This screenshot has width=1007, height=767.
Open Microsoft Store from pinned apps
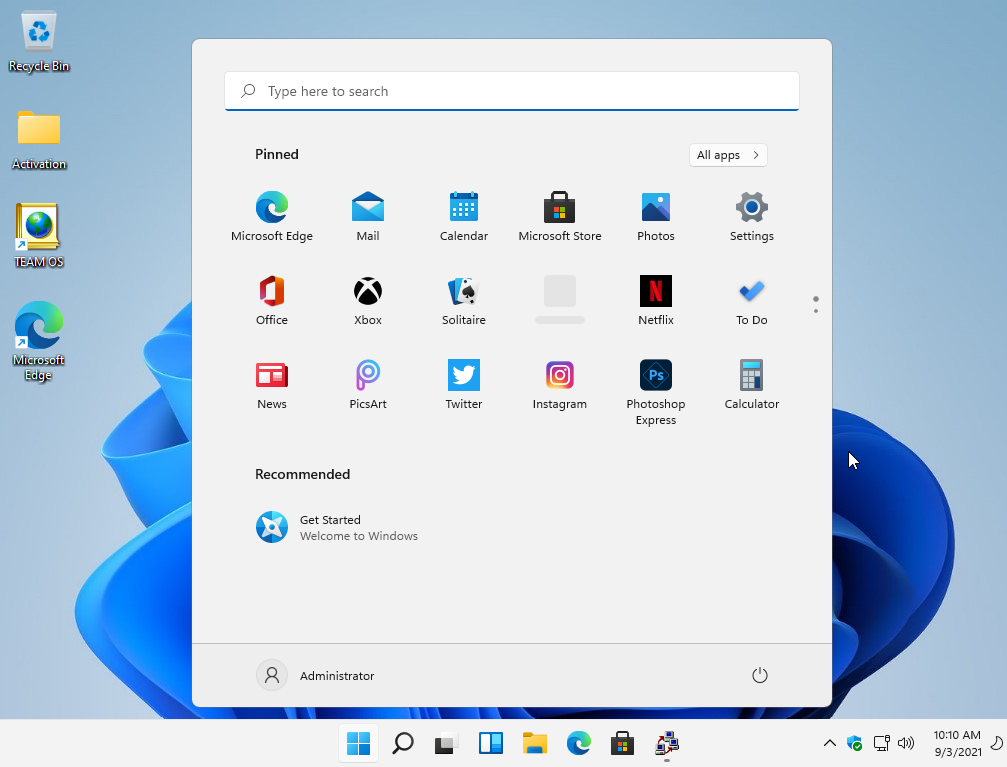(x=559, y=216)
